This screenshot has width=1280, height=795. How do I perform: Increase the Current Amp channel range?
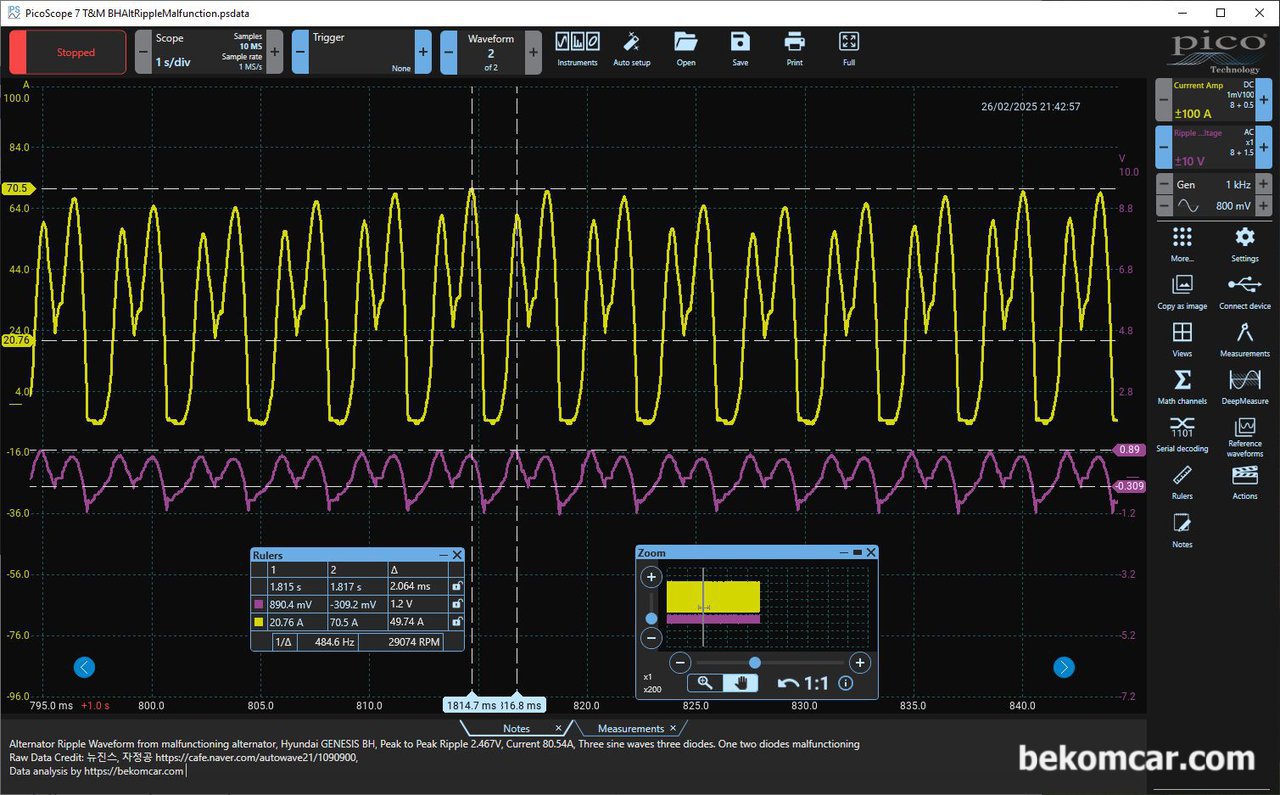click(x=1264, y=100)
